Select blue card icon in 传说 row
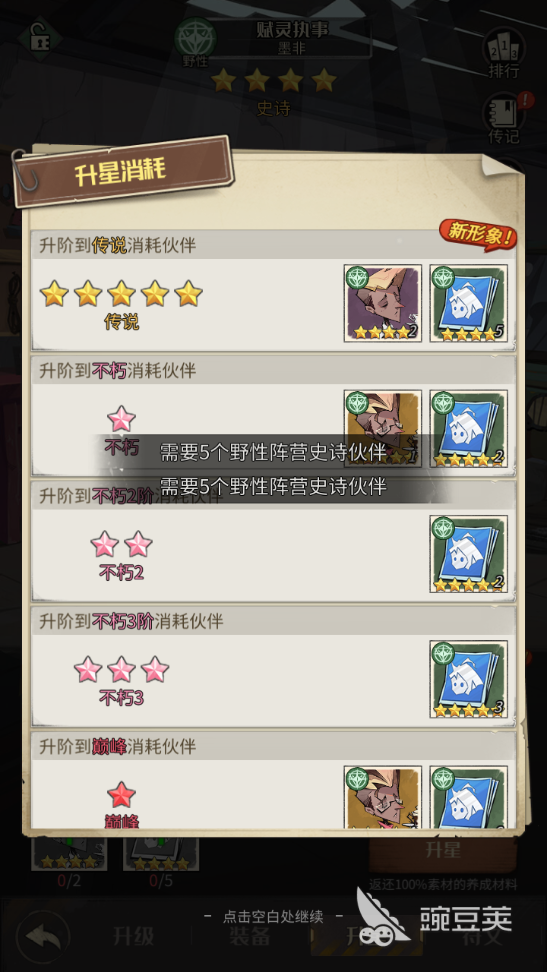The width and height of the screenshot is (547, 972). pos(469,303)
